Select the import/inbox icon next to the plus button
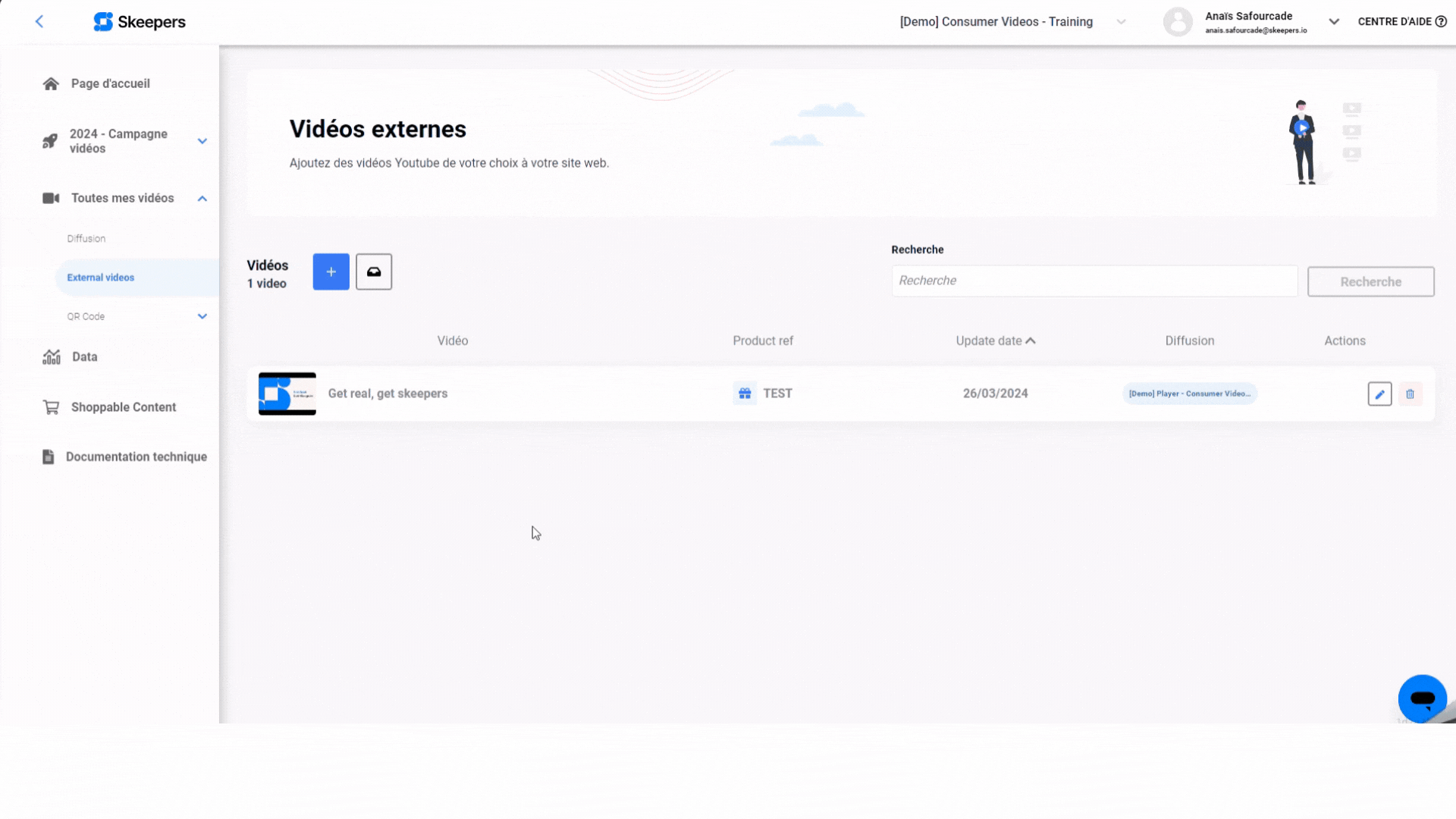 [x=374, y=271]
